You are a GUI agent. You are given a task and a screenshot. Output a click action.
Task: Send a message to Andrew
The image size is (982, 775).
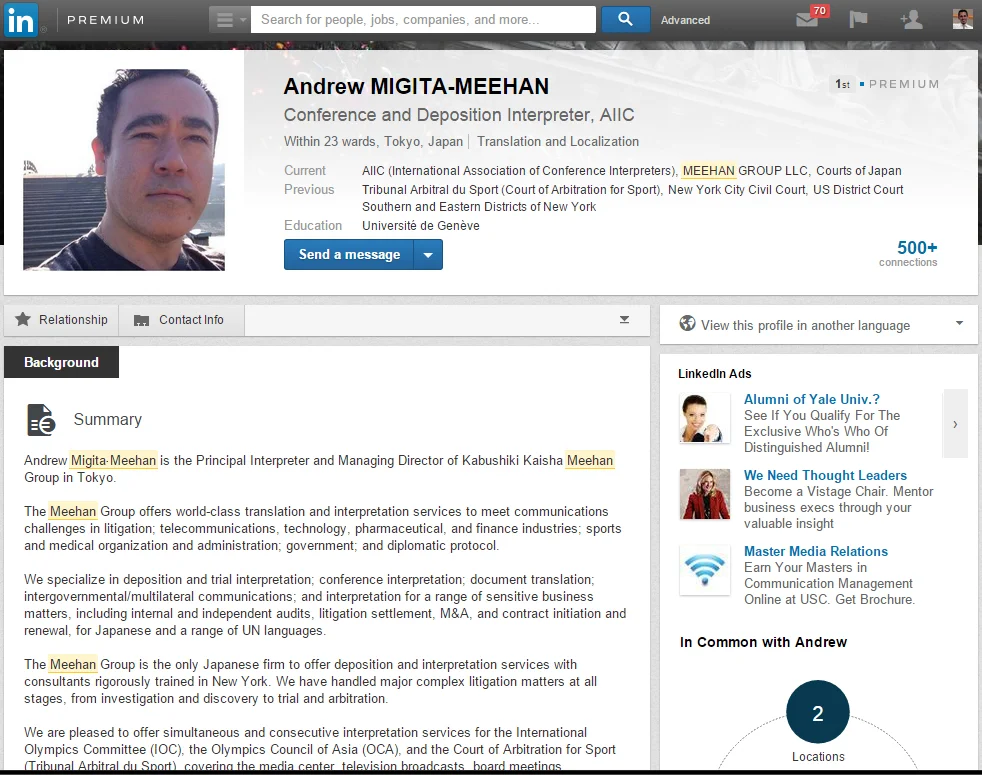click(x=349, y=255)
